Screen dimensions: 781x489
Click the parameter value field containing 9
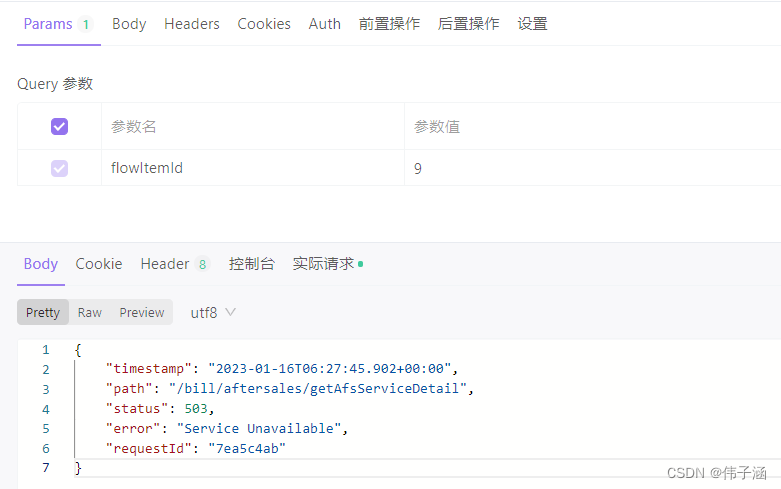tap(590, 168)
